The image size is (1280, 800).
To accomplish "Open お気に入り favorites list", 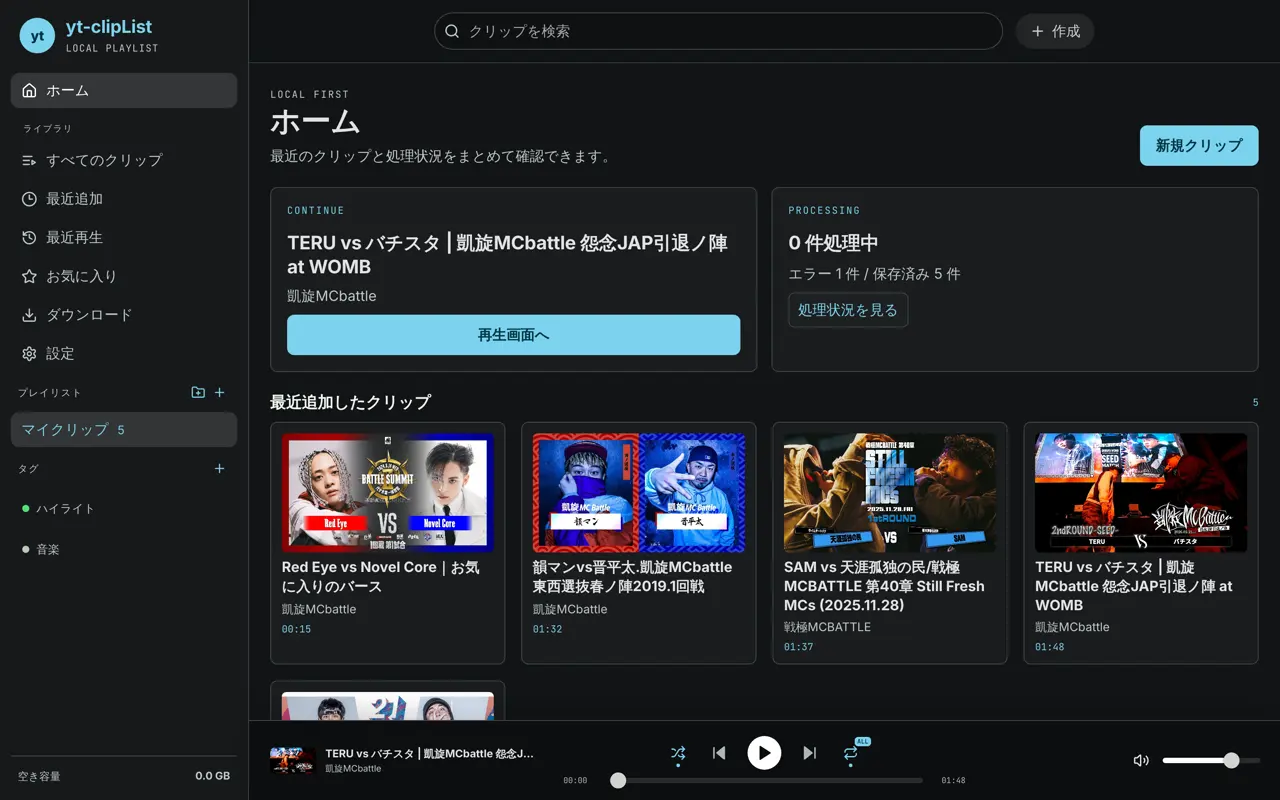I will (124, 276).
